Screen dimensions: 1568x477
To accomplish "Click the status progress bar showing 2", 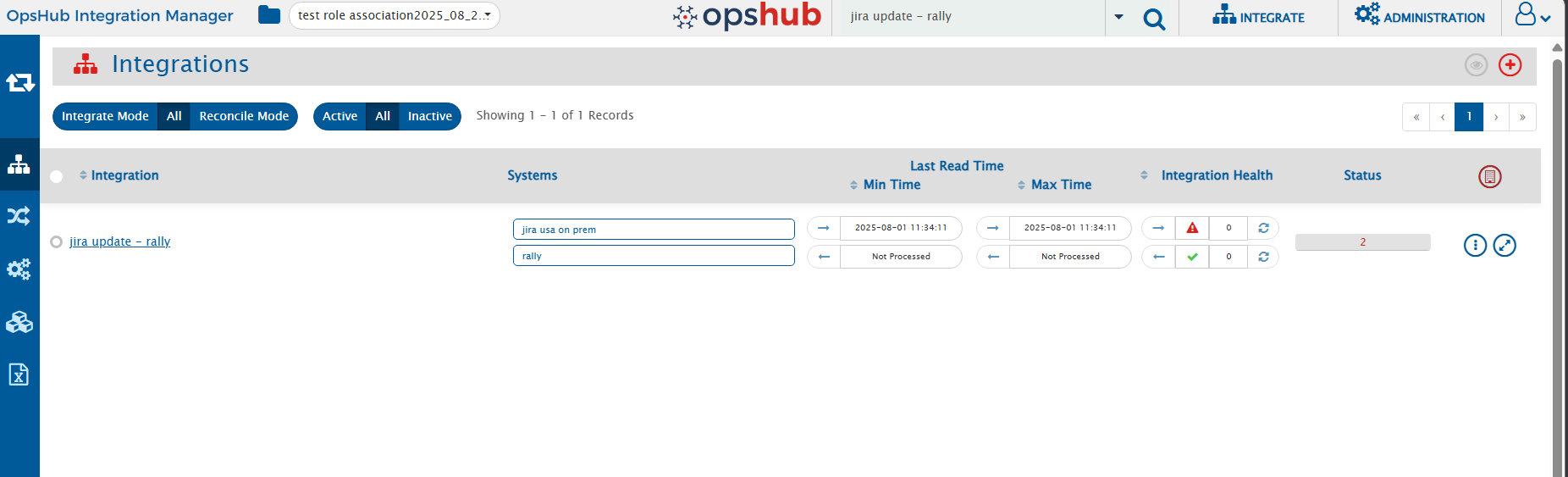I will tap(1362, 242).
